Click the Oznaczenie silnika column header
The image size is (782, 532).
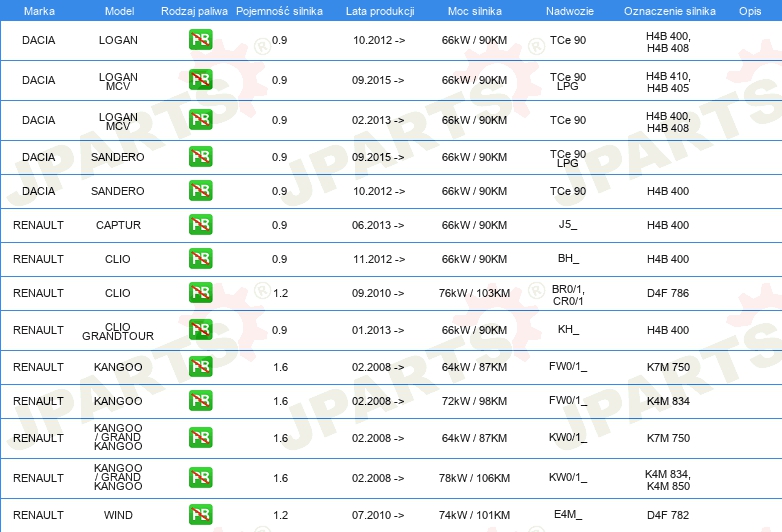tap(670, 11)
